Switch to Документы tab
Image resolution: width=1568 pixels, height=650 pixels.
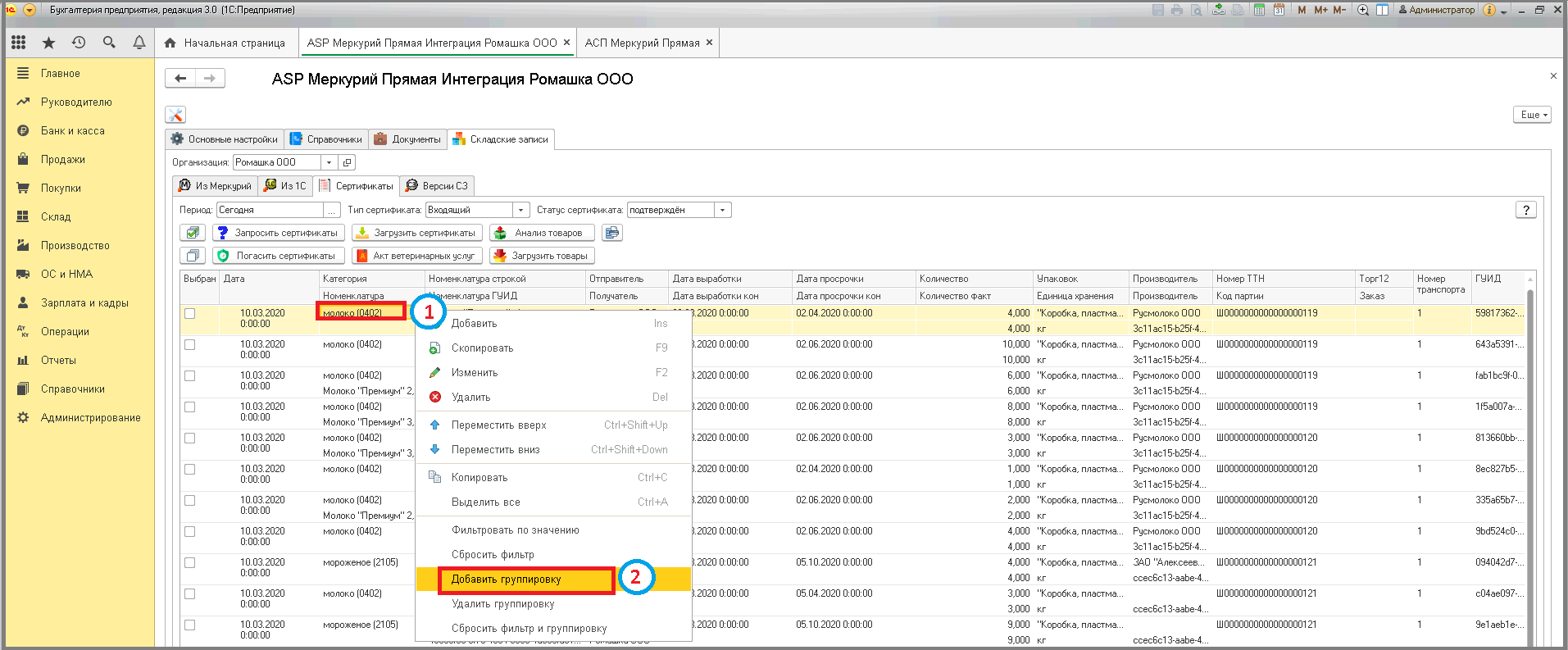407,139
